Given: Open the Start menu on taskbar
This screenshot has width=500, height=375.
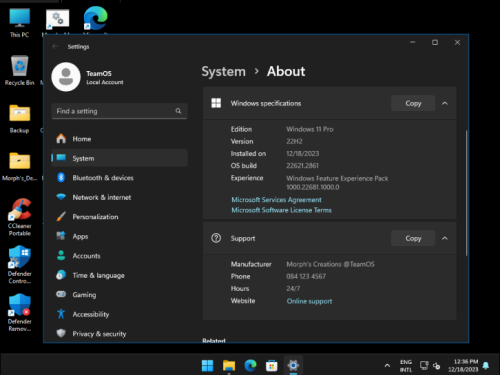Looking at the screenshot, I should (x=207, y=366).
